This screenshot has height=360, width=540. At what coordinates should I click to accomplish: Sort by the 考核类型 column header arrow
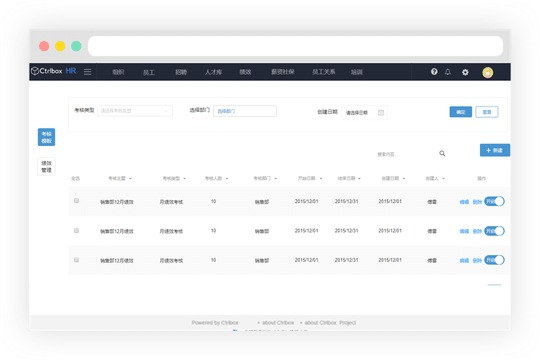tap(185, 178)
